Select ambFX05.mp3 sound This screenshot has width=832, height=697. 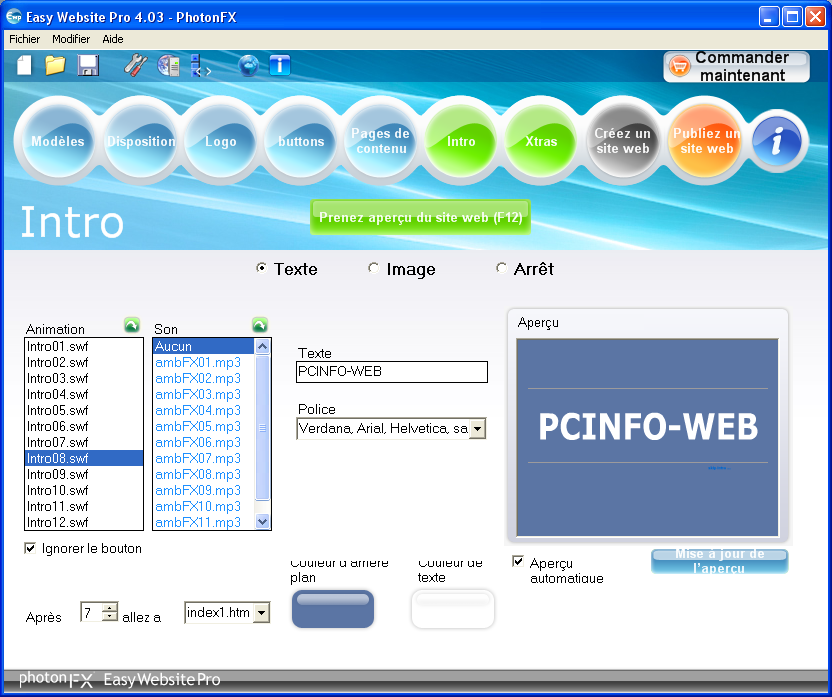coord(204,426)
